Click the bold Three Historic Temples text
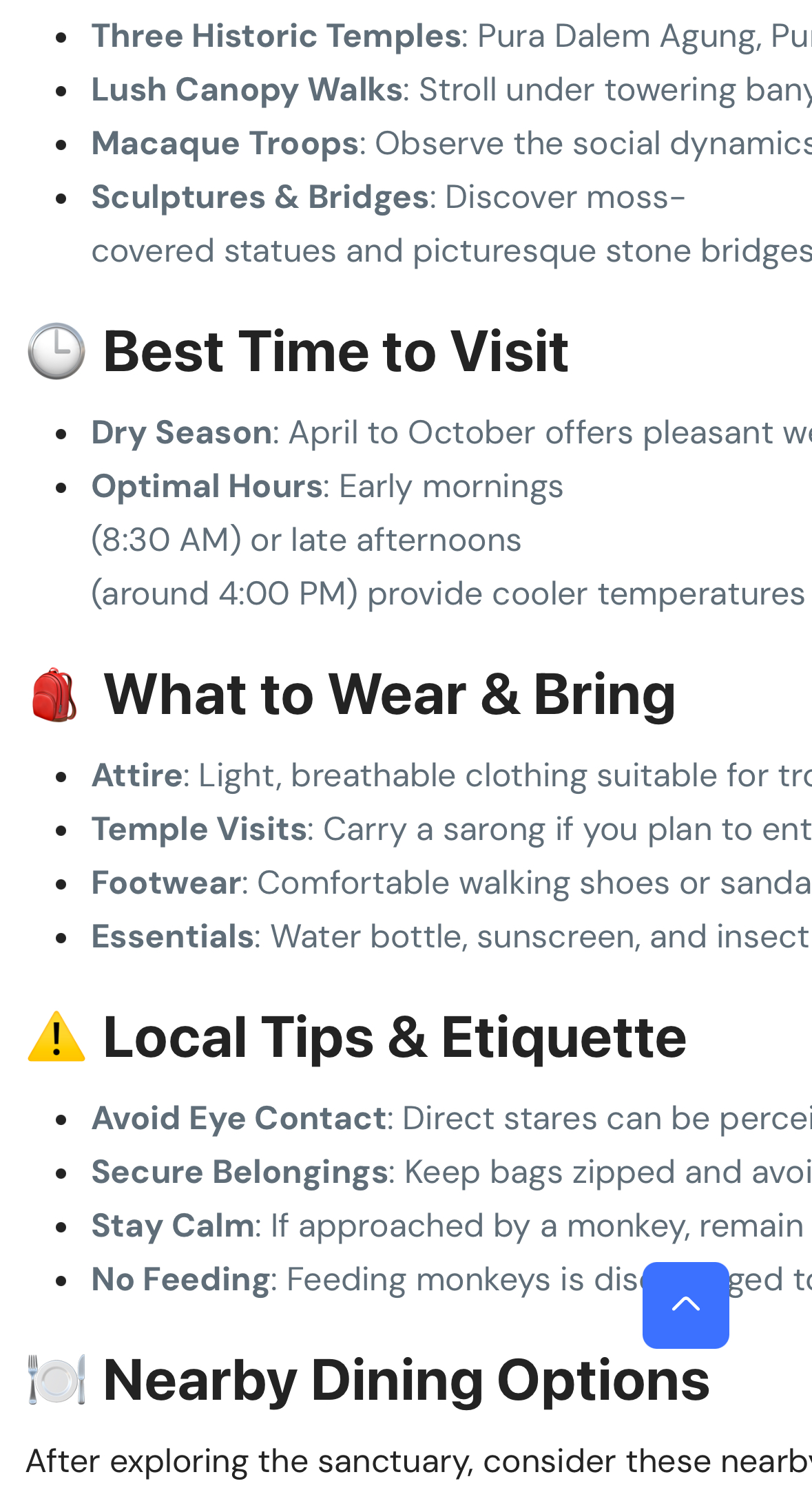 [x=276, y=36]
